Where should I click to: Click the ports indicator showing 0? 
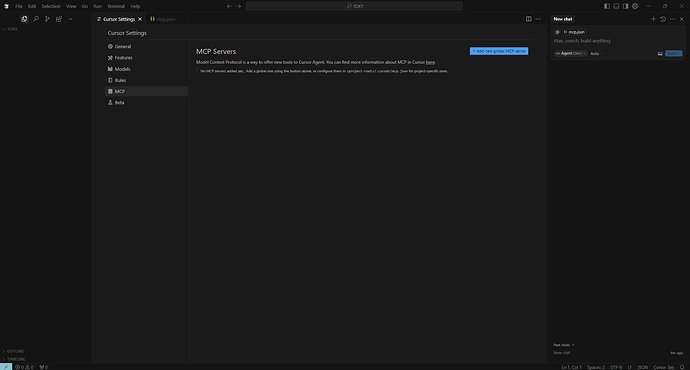point(43,367)
